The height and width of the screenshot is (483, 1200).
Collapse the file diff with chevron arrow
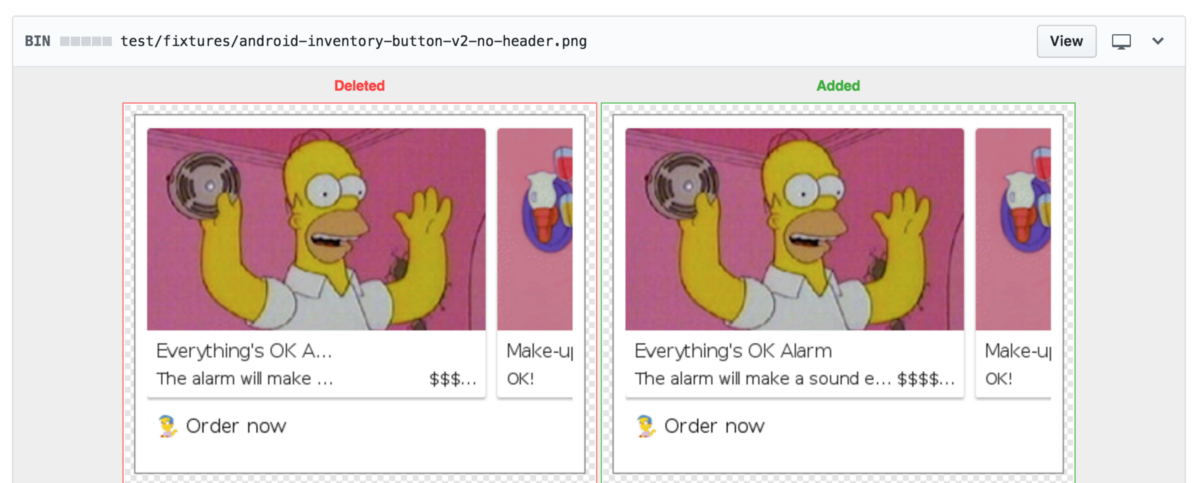[x=1158, y=41]
